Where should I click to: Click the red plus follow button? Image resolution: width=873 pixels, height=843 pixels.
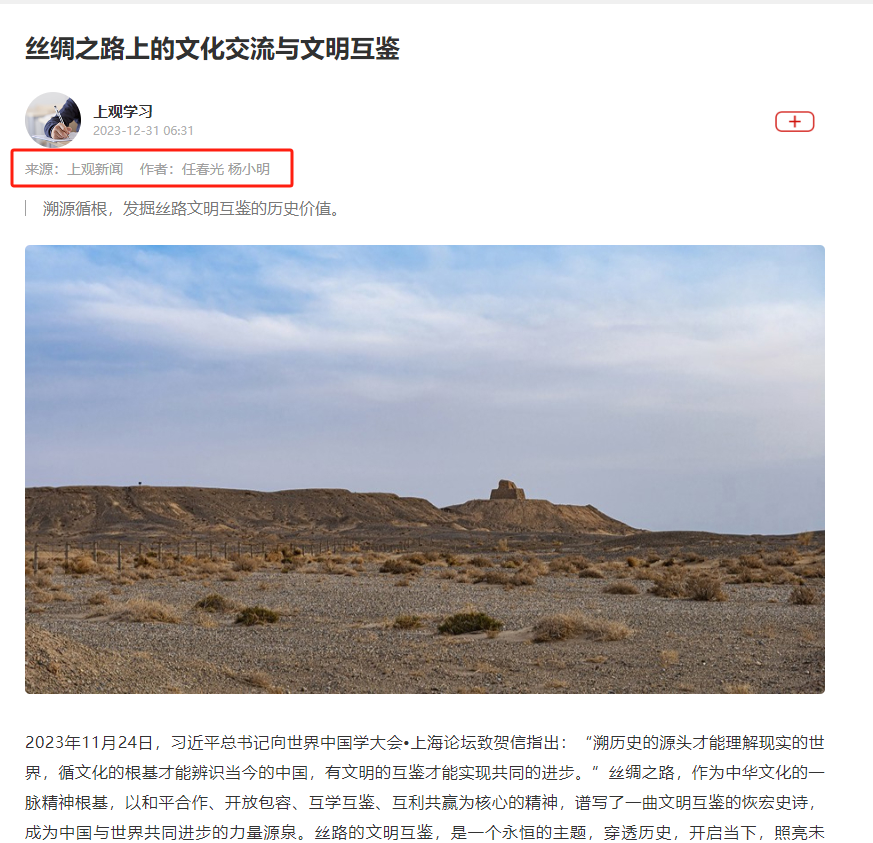pos(794,121)
